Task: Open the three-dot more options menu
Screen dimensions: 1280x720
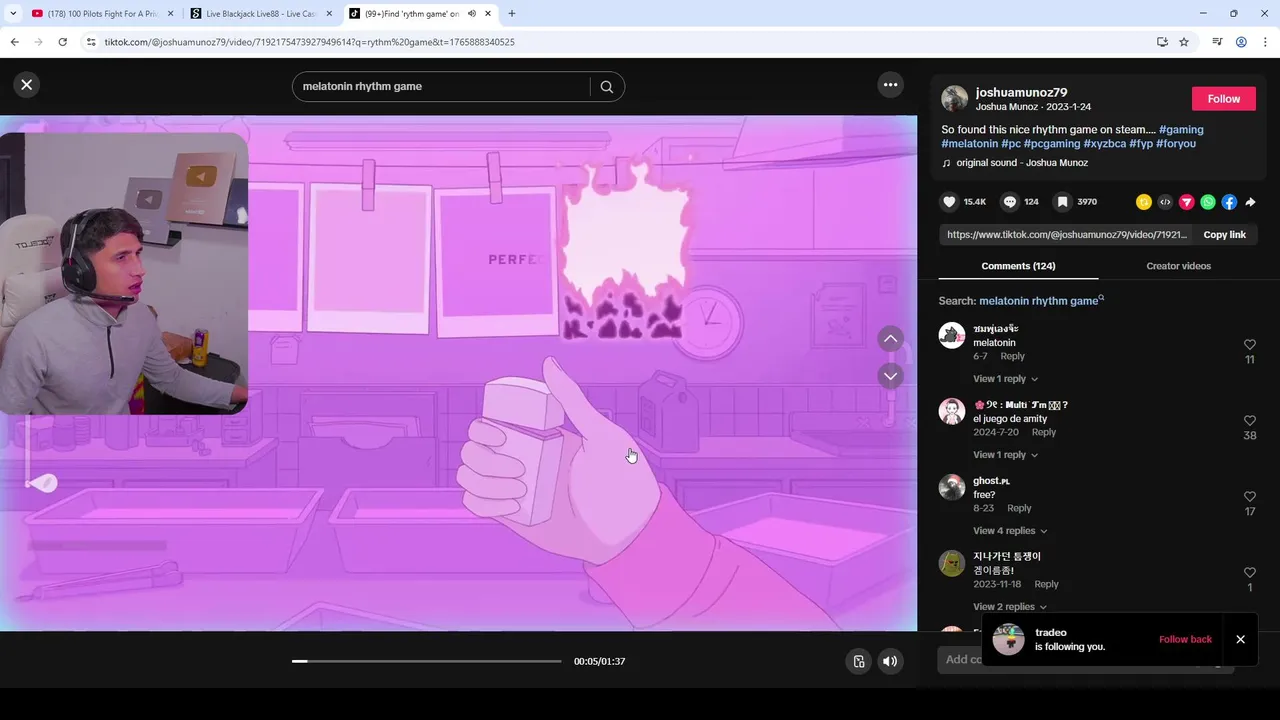Action: click(x=890, y=85)
